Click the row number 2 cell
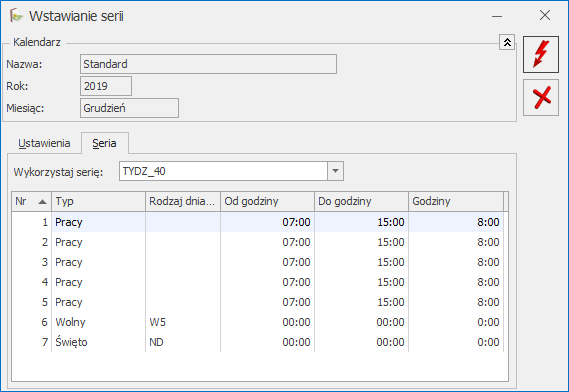The image size is (569, 392). click(32, 242)
